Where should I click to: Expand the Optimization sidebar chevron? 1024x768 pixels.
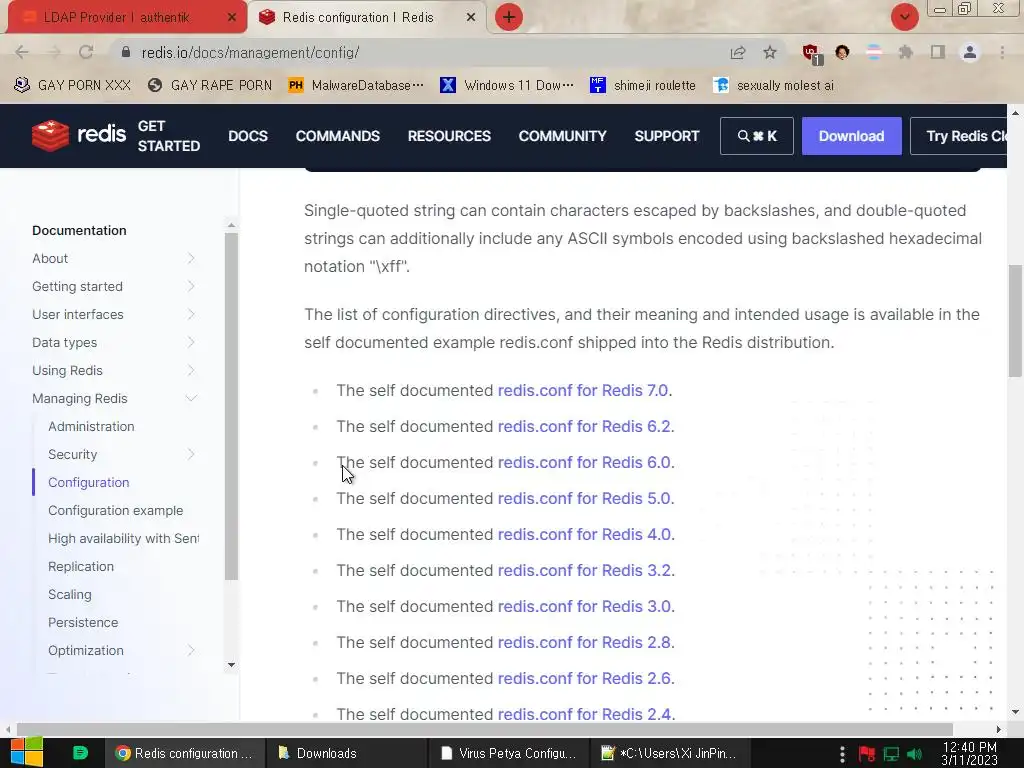point(191,650)
